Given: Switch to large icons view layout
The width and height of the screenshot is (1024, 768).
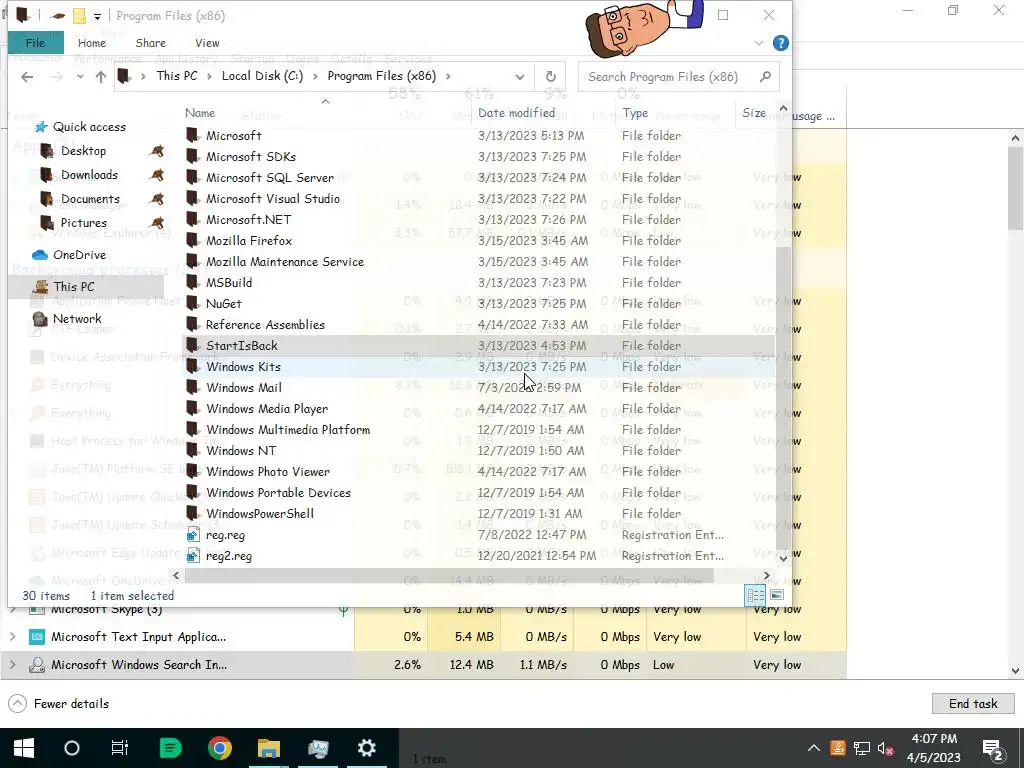Looking at the screenshot, I should (x=776, y=595).
